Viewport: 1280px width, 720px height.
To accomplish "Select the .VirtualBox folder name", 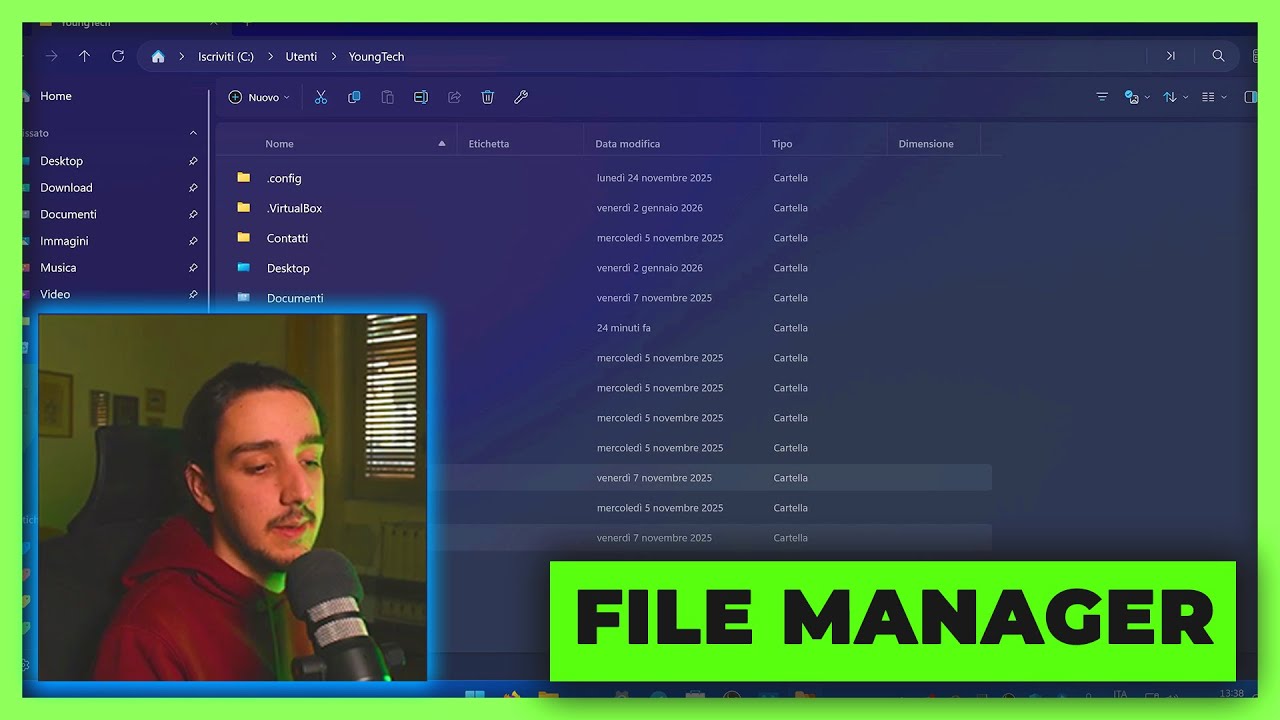I will pyautogui.click(x=294, y=208).
